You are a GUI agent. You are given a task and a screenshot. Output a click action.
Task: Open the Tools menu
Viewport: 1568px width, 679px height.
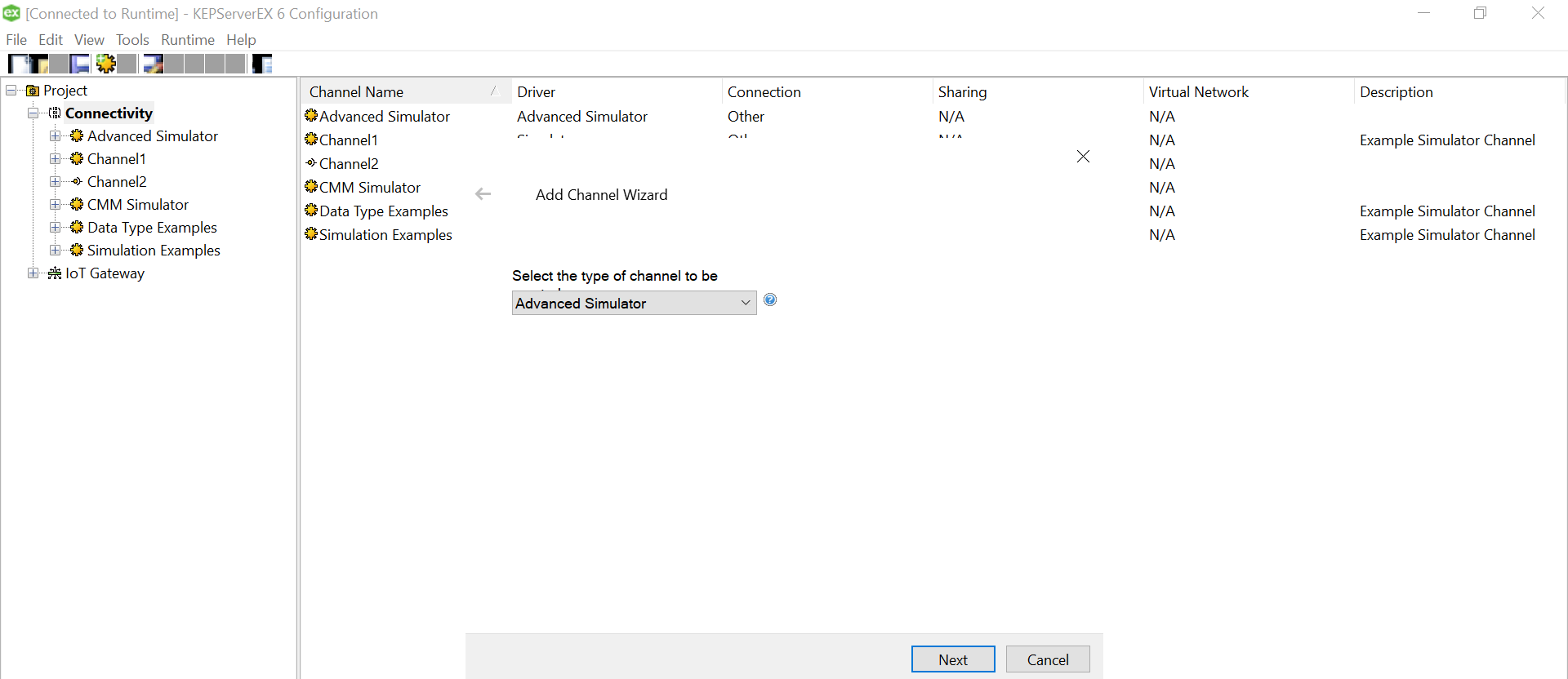tap(132, 40)
